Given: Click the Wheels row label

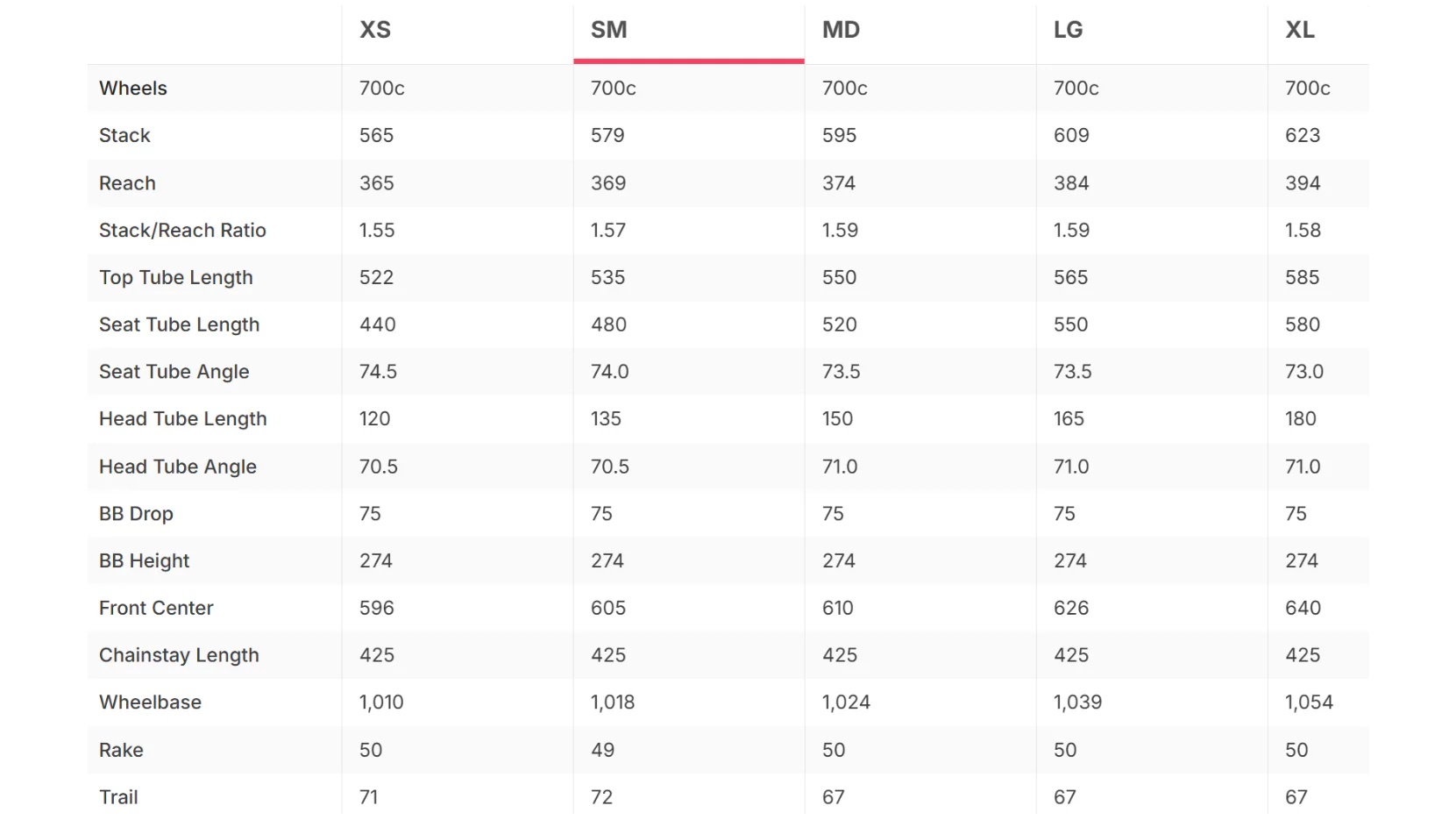Looking at the screenshot, I should tap(133, 88).
